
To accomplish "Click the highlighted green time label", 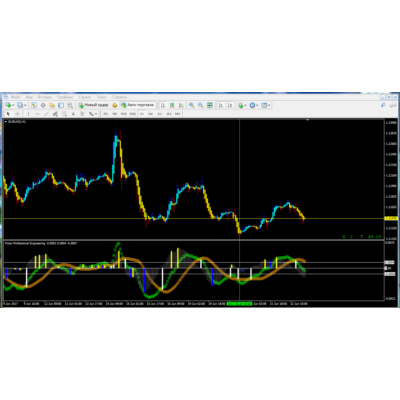I will click(239, 304).
